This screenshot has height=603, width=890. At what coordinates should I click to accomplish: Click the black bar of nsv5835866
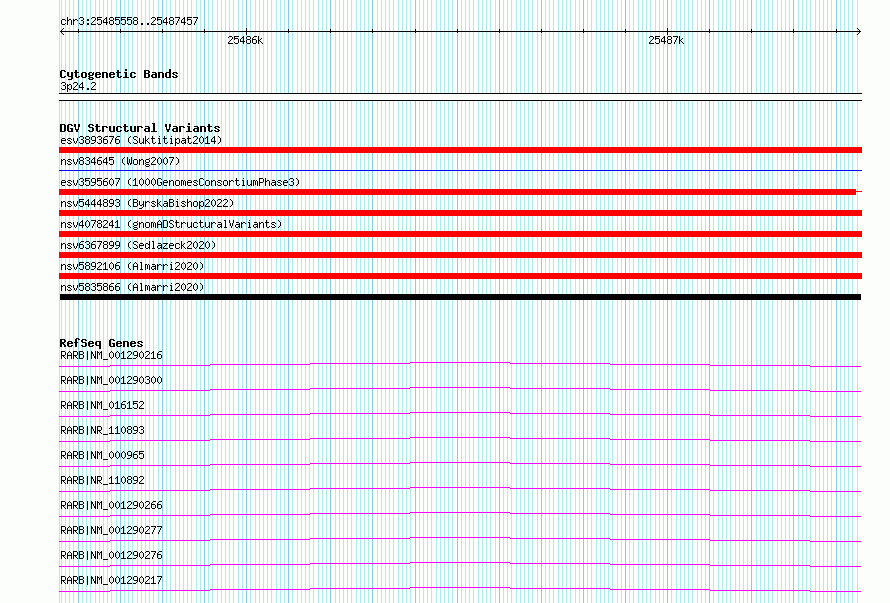point(460,297)
